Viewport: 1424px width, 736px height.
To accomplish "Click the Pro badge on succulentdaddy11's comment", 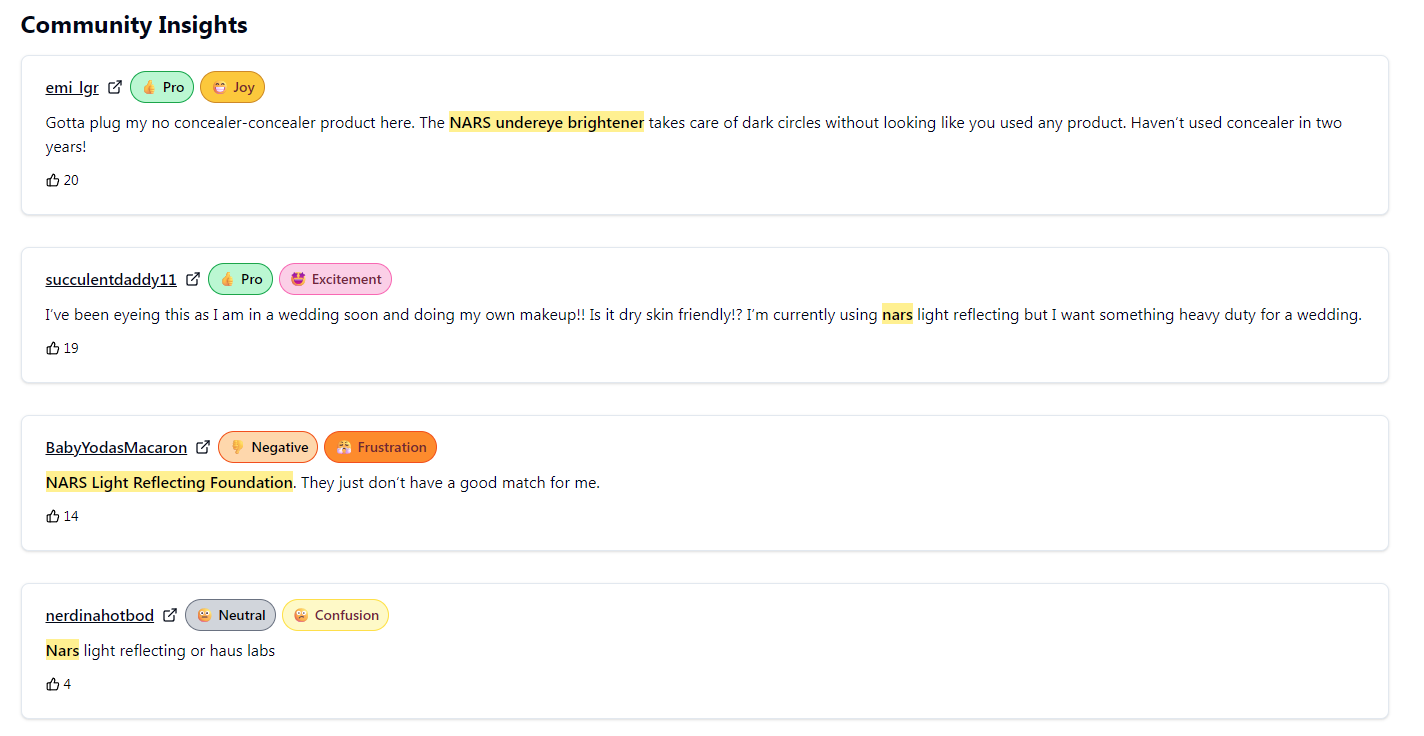I will [240, 279].
